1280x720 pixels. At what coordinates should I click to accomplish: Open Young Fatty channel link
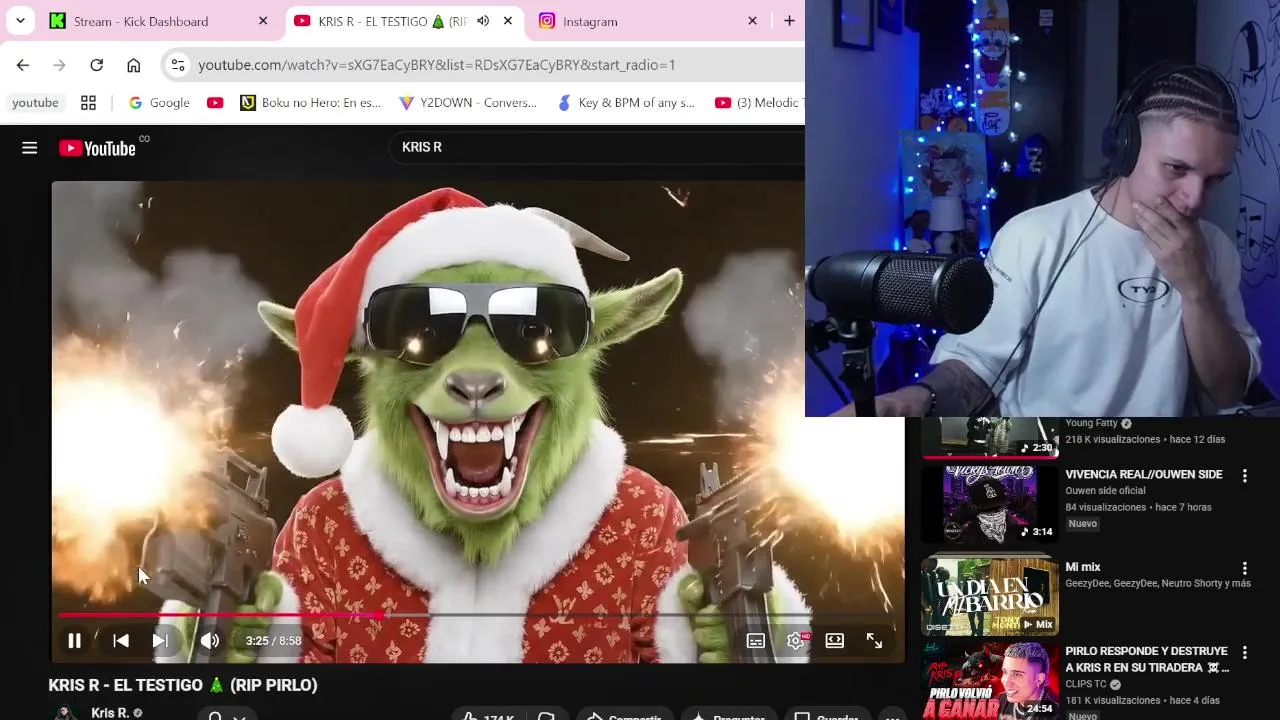pyautogui.click(x=1091, y=423)
